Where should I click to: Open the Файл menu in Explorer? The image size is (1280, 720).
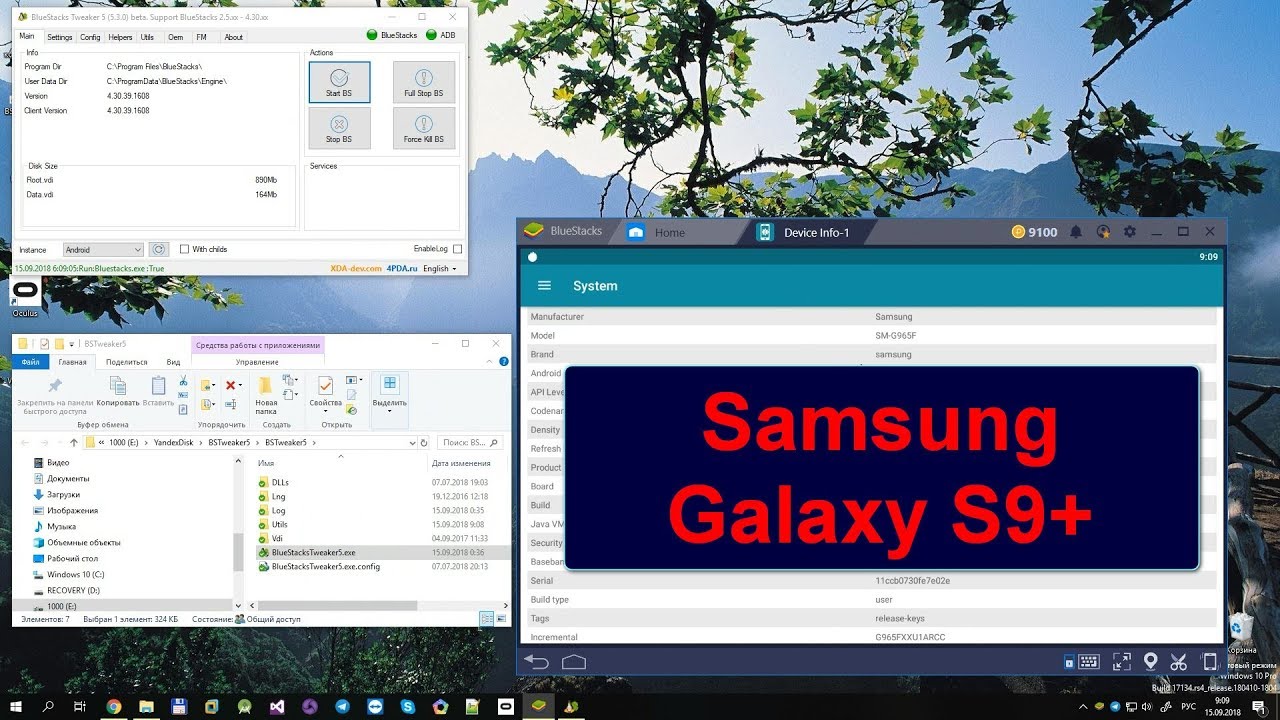click(x=31, y=362)
